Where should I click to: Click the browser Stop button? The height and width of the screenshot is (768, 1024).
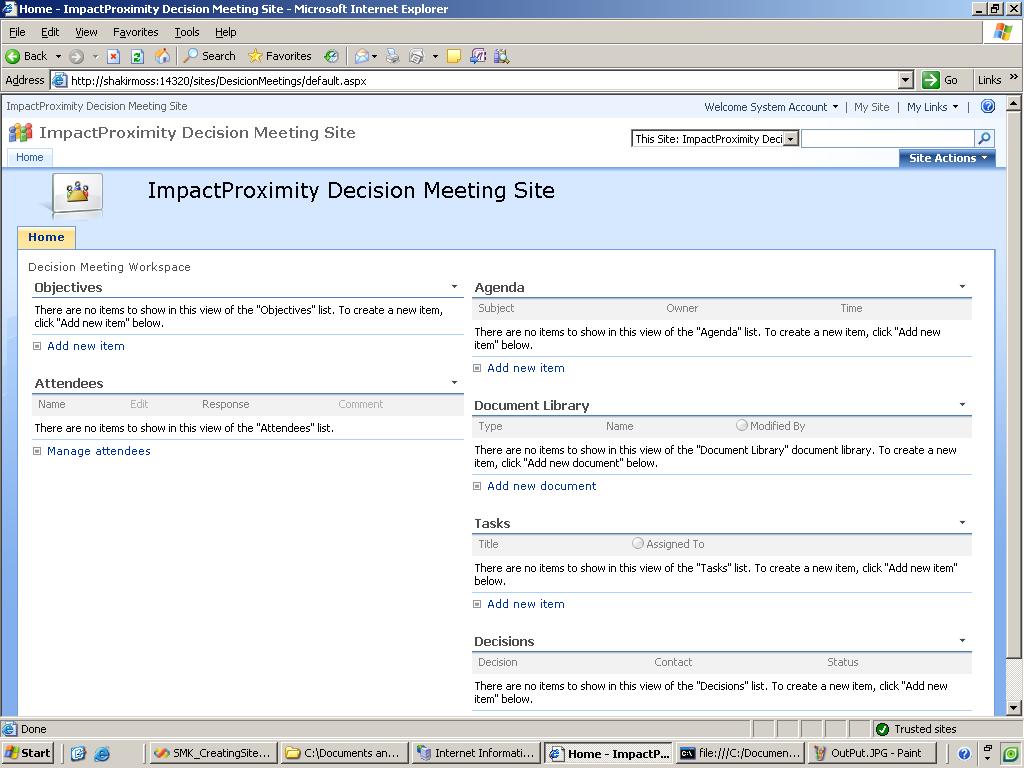(x=114, y=56)
